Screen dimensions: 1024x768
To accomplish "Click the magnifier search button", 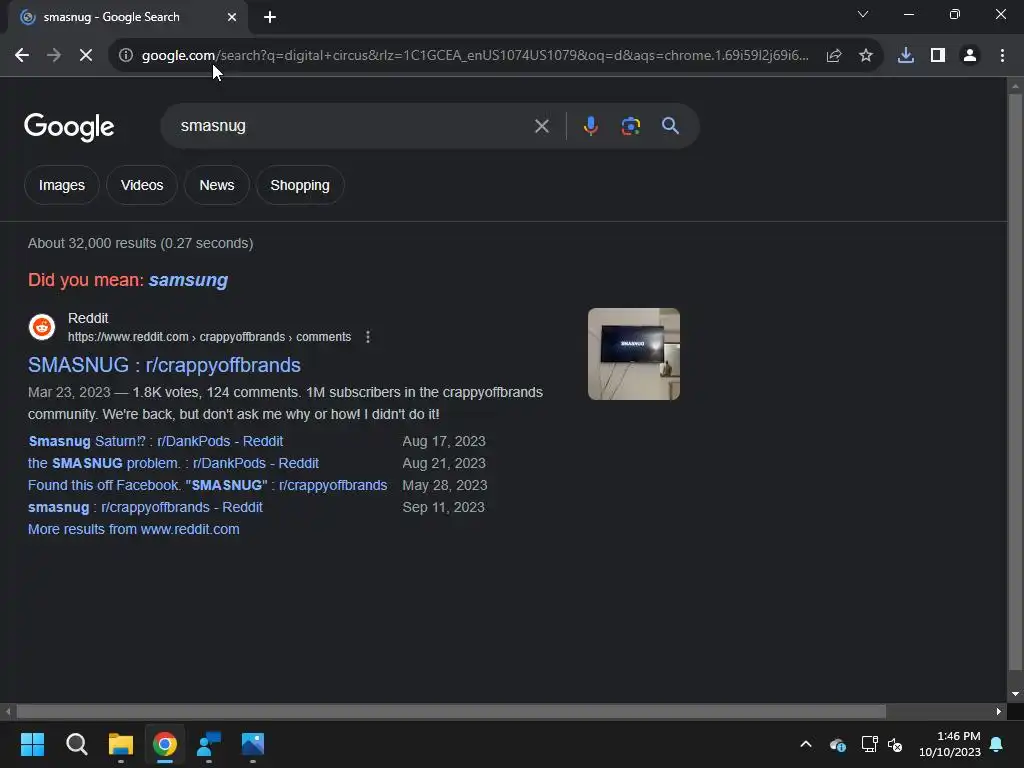I will [671, 126].
